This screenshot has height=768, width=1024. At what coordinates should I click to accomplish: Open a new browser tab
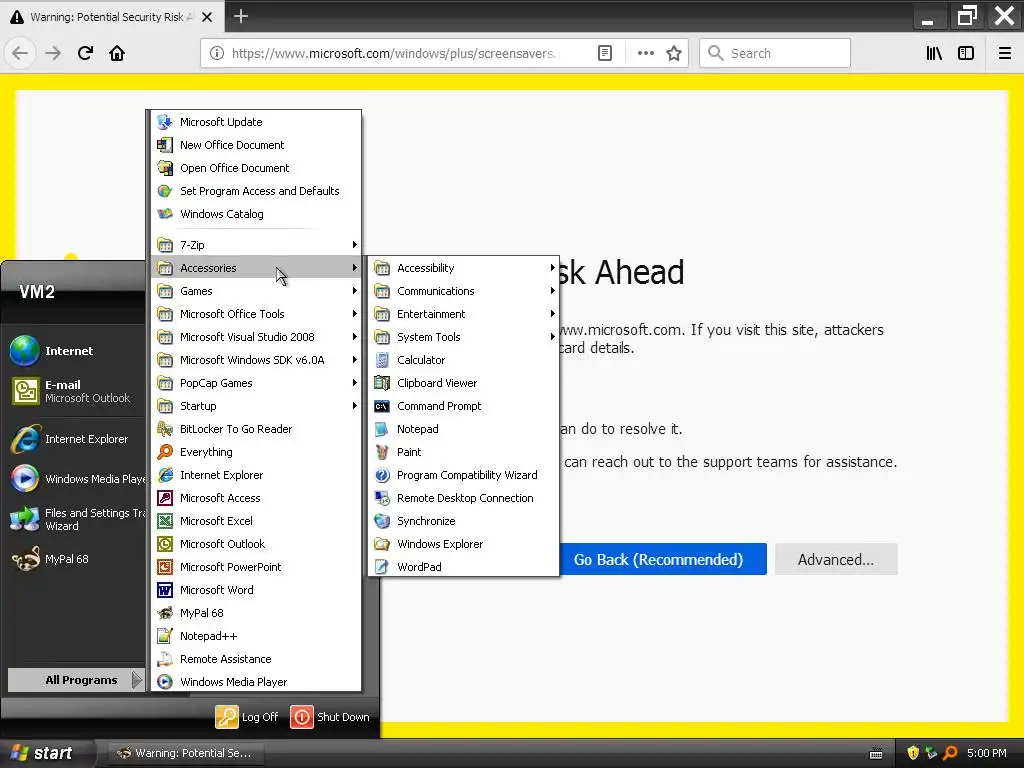click(241, 16)
